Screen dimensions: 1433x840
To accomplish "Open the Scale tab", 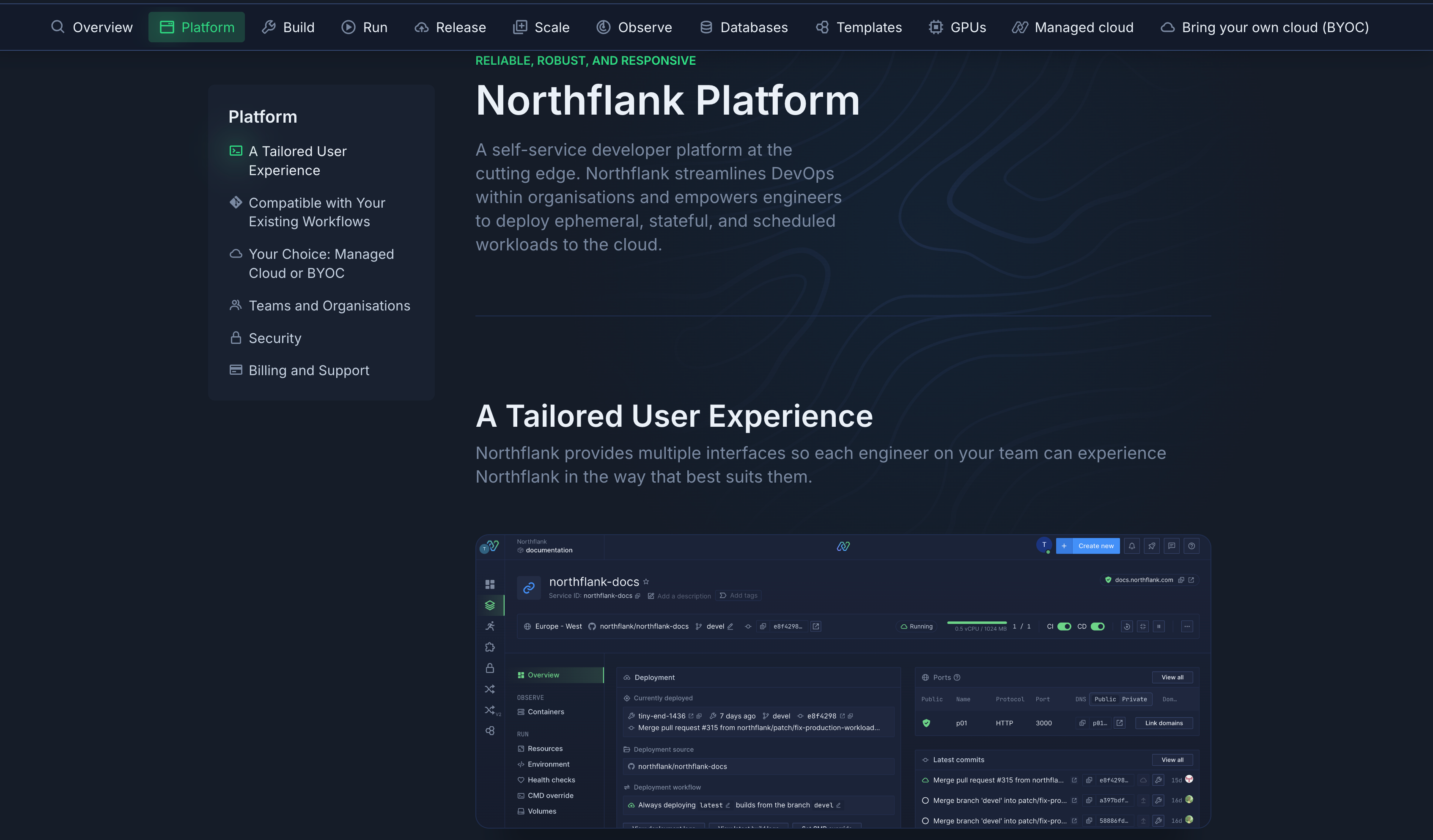I will [541, 27].
